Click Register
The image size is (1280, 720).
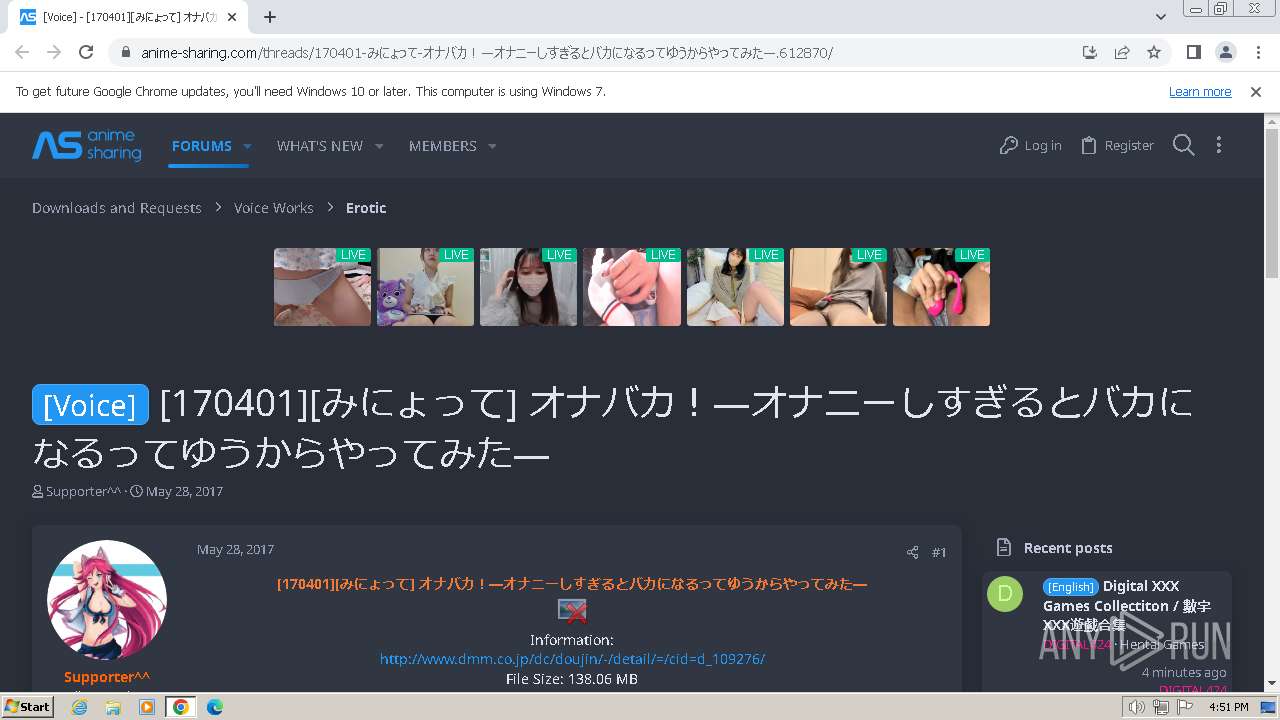tap(1117, 146)
